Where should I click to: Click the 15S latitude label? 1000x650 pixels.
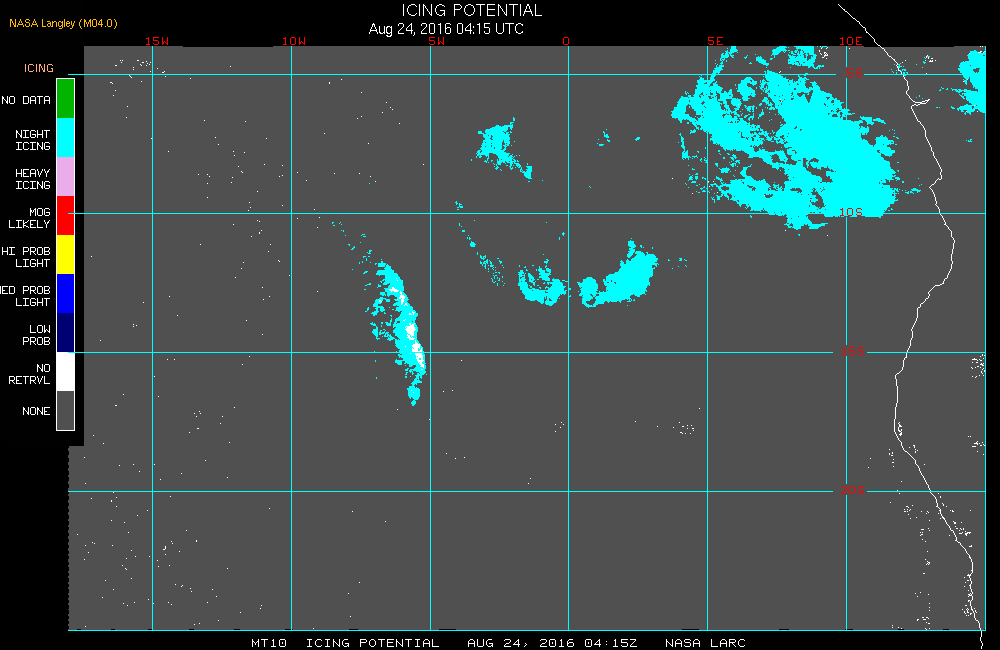click(853, 351)
